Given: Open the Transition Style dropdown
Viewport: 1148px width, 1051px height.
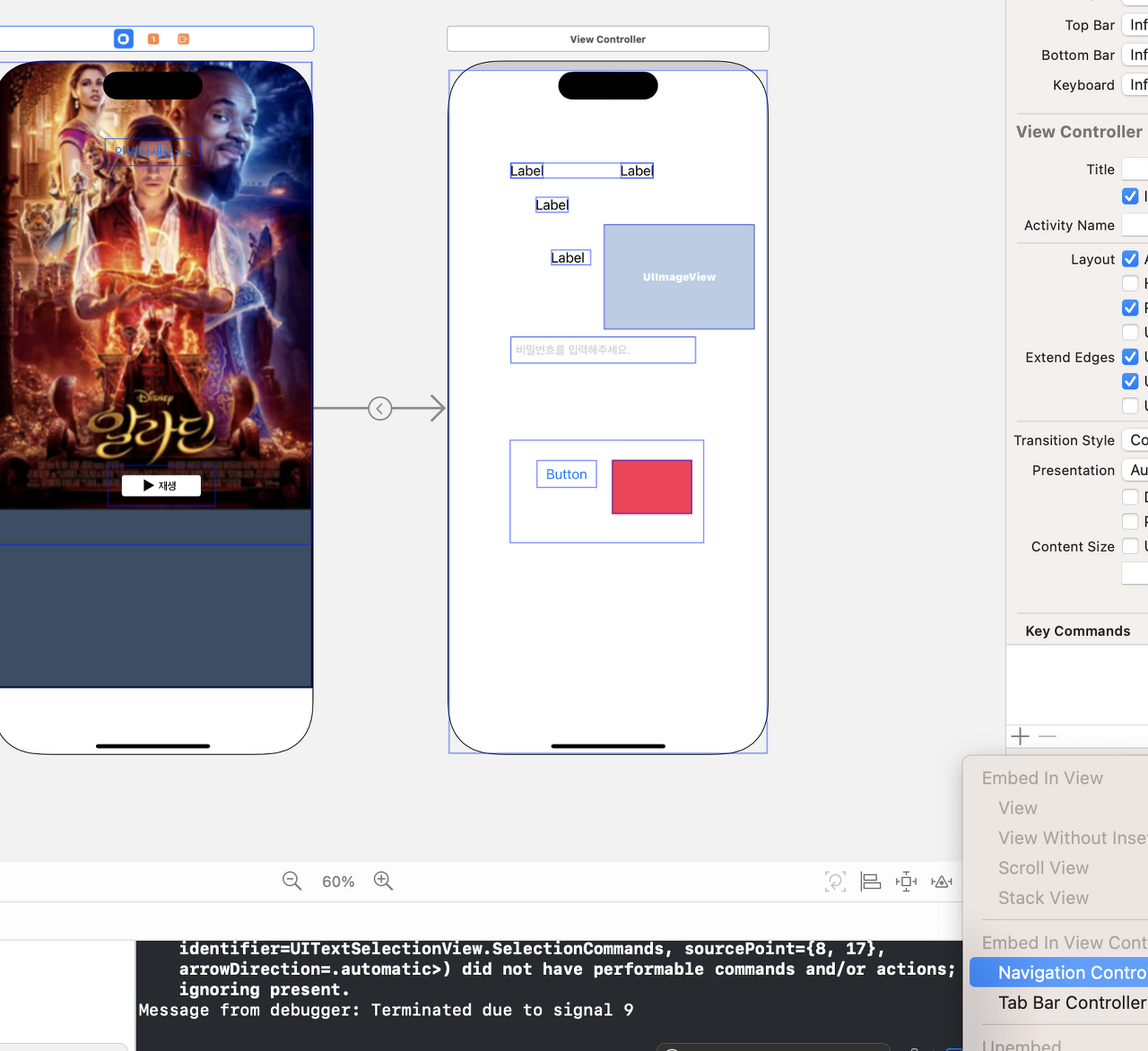Looking at the screenshot, I should (1135, 440).
